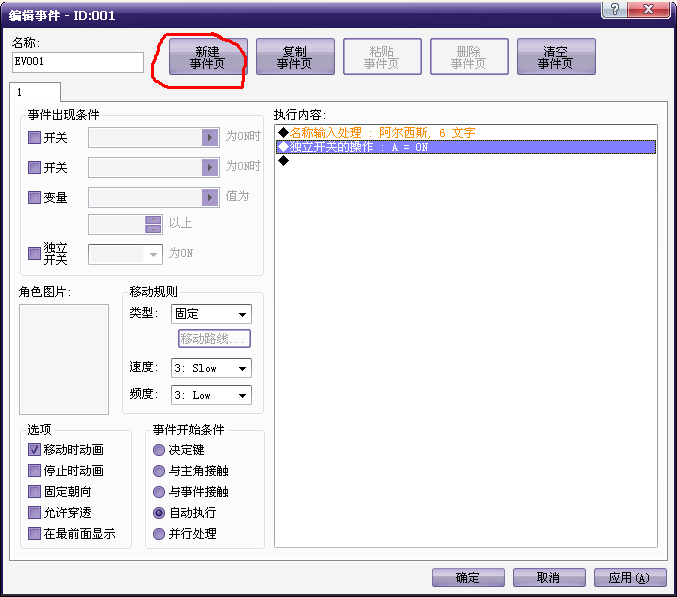
Task: Click arrow on first 开关 selector
Action: [x=210, y=138]
